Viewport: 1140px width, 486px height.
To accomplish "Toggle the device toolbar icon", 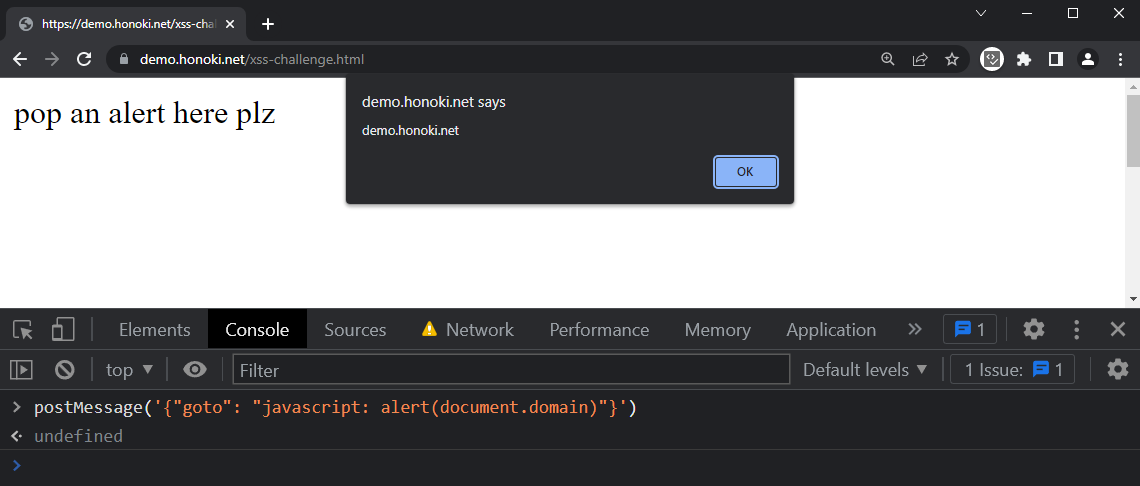I will tap(63, 330).
